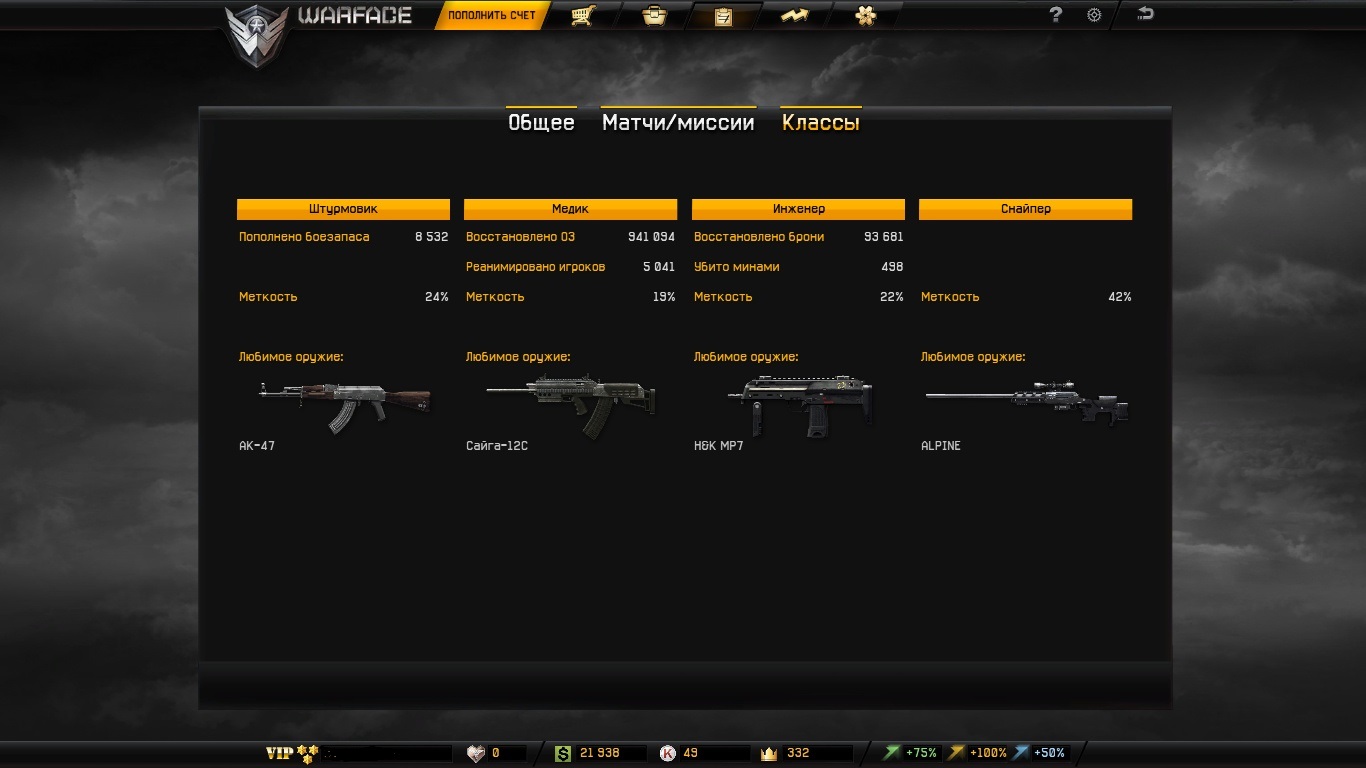Click the 941 094 health value

[x=651, y=237]
